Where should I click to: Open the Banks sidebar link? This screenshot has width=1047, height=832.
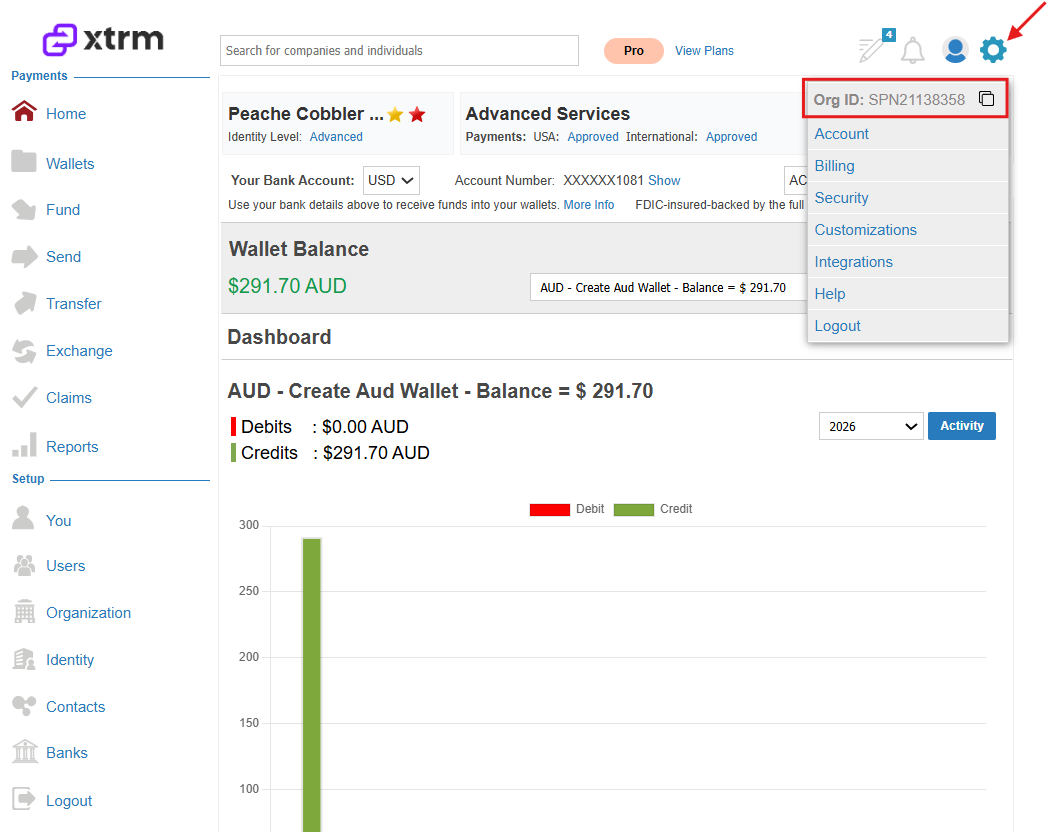point(67,753)
